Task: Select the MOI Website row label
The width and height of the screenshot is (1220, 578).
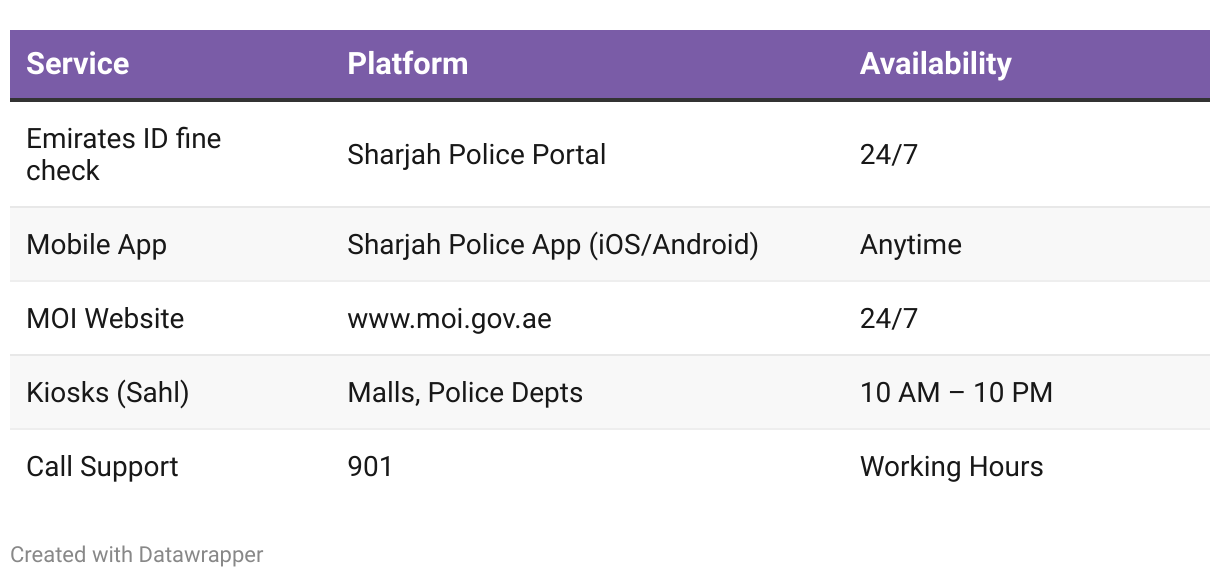Action: tap(106, 319)
